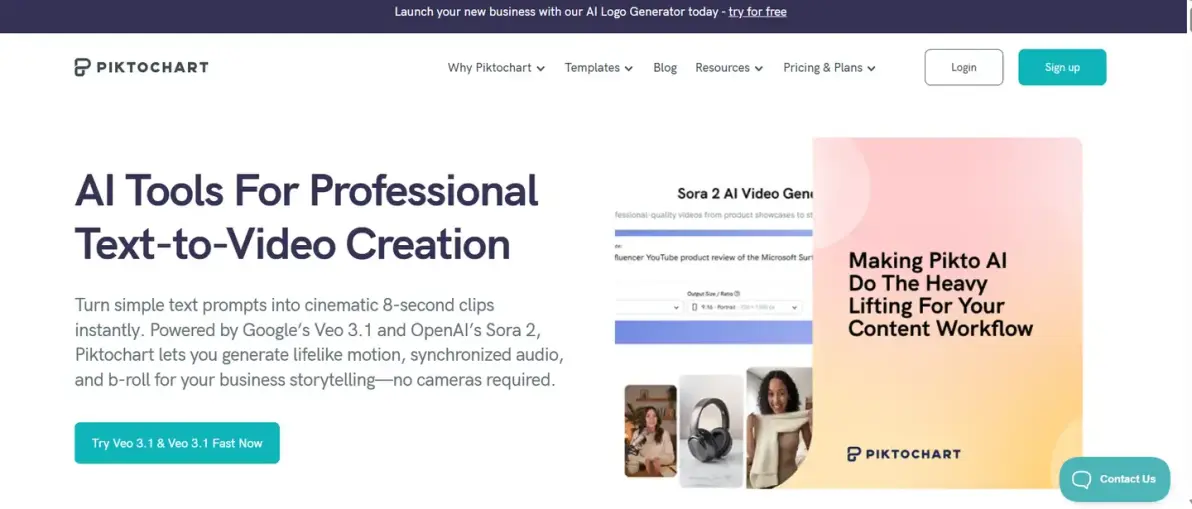1192x509 pixels.
Task: Click the 'Sora 2 AI Video Gen' heading
Action: pyautogui.click(x=745, y=194)
